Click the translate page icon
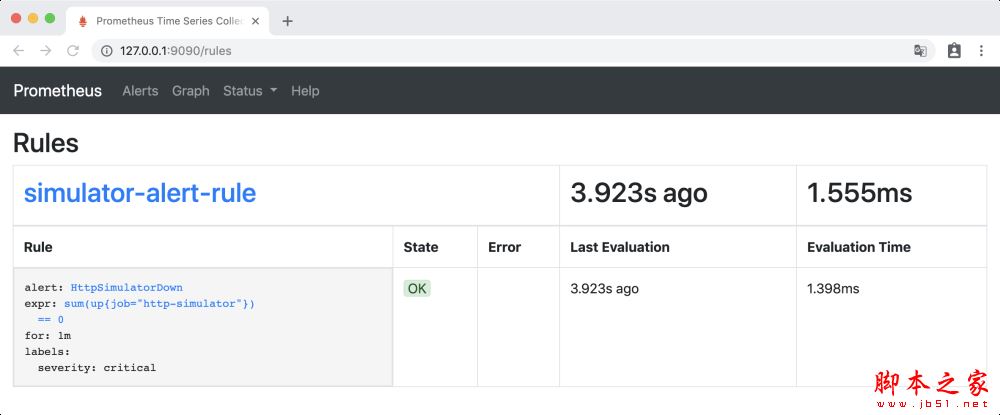1000x415 pixels. (920, 50)
